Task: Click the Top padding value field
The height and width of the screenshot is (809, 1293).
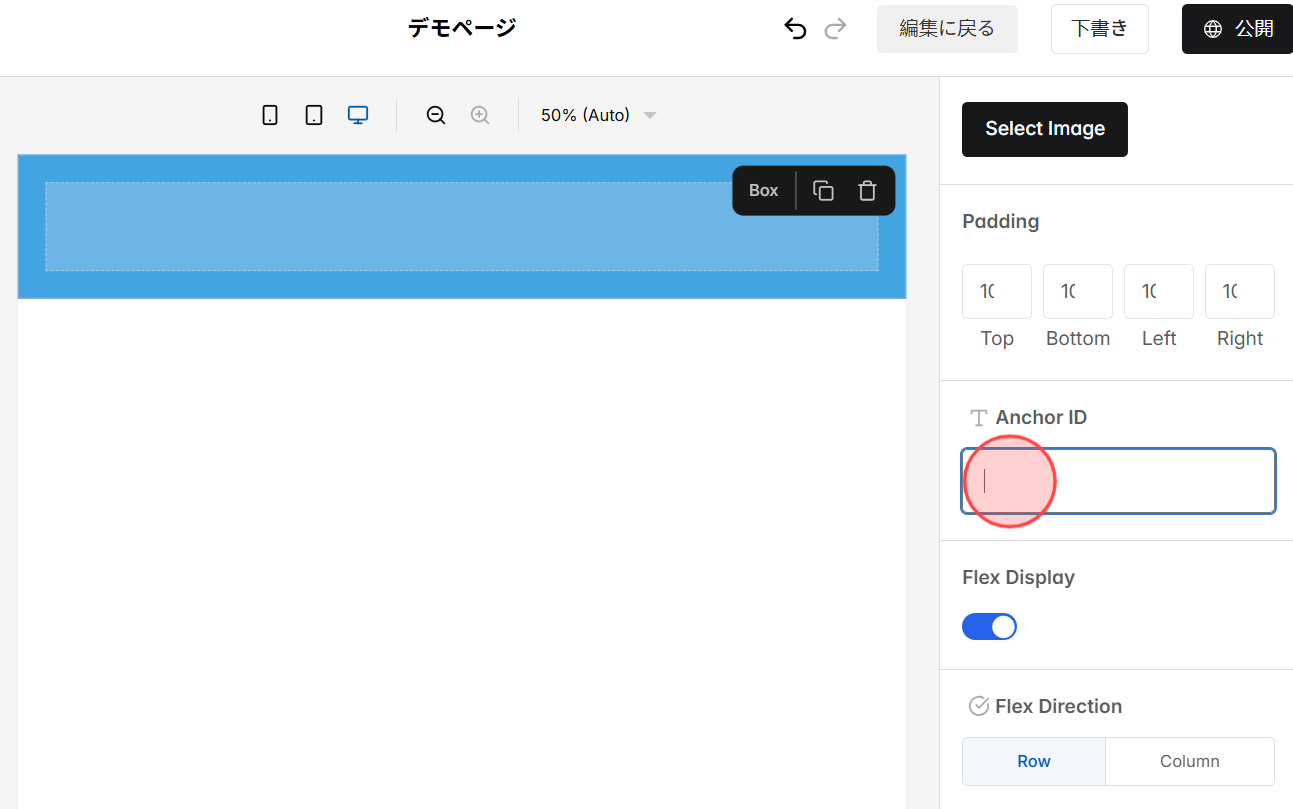Action: point(996,291)
